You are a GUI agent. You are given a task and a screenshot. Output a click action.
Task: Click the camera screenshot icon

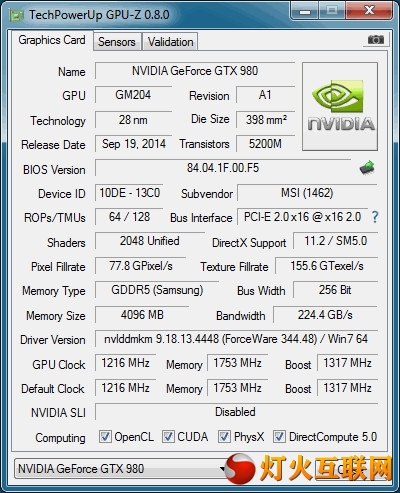pos(376,40)
